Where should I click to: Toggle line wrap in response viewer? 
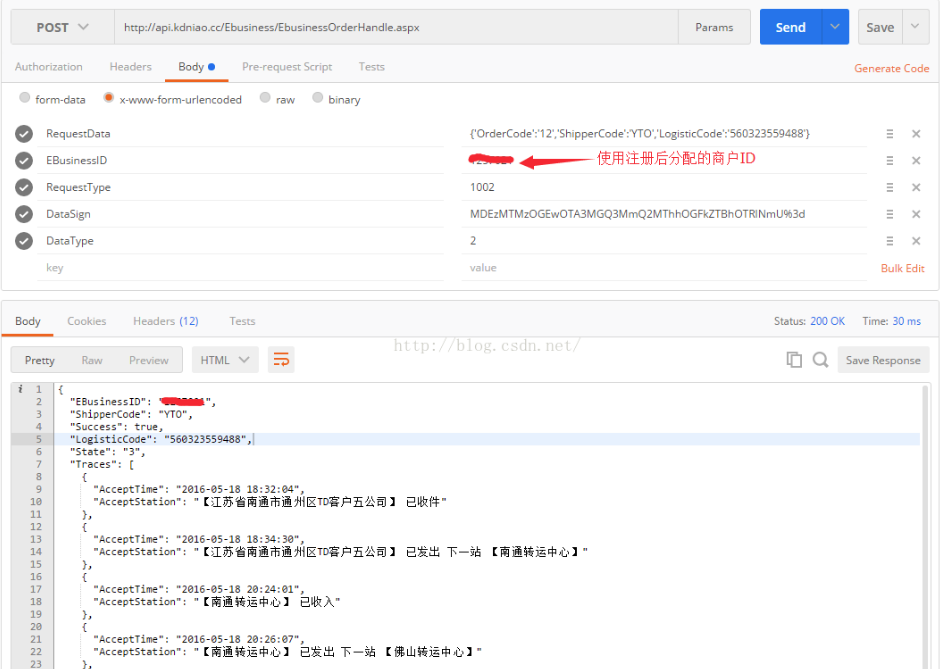click(x=281, y=360)
